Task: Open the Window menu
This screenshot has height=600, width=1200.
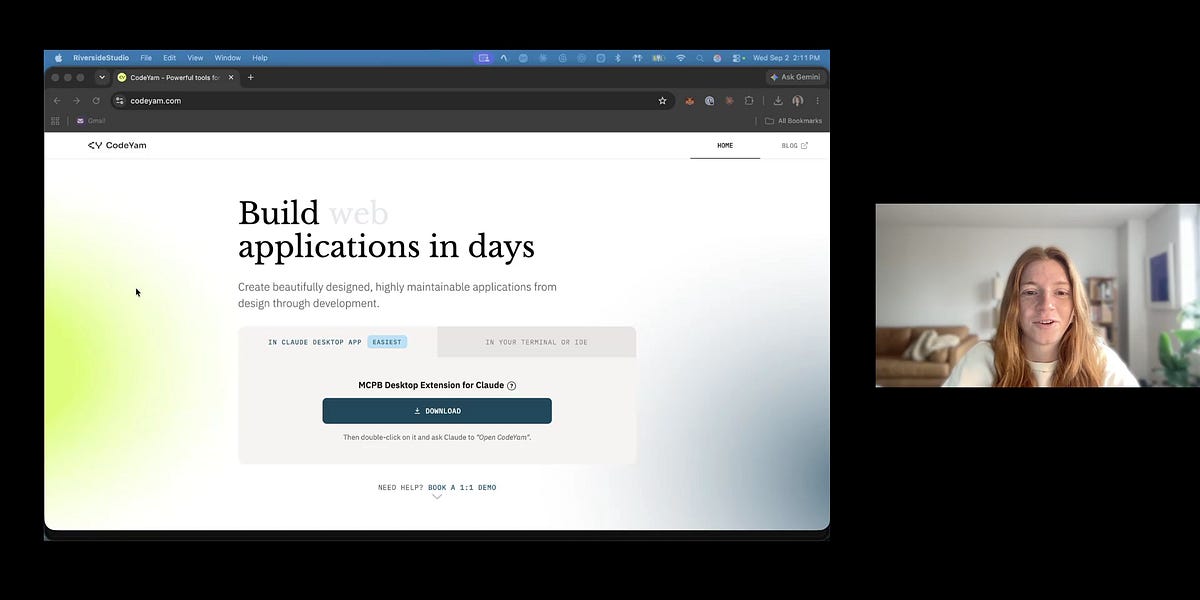Action: click(x=228, y=58)
